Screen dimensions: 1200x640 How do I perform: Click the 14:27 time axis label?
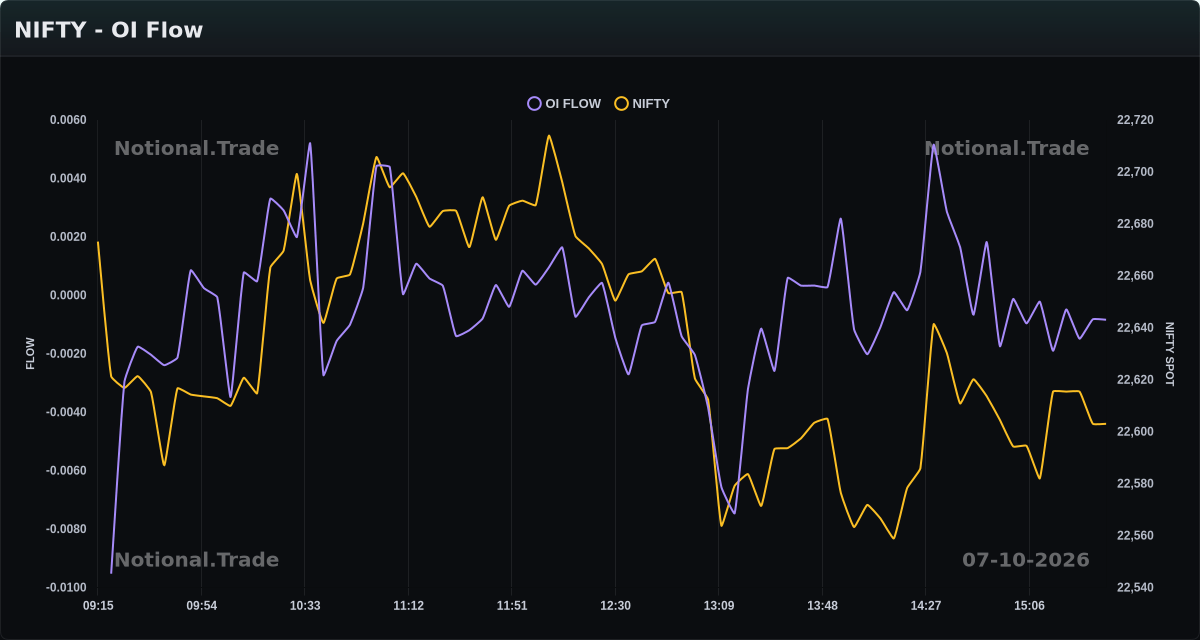pos(926,606)
